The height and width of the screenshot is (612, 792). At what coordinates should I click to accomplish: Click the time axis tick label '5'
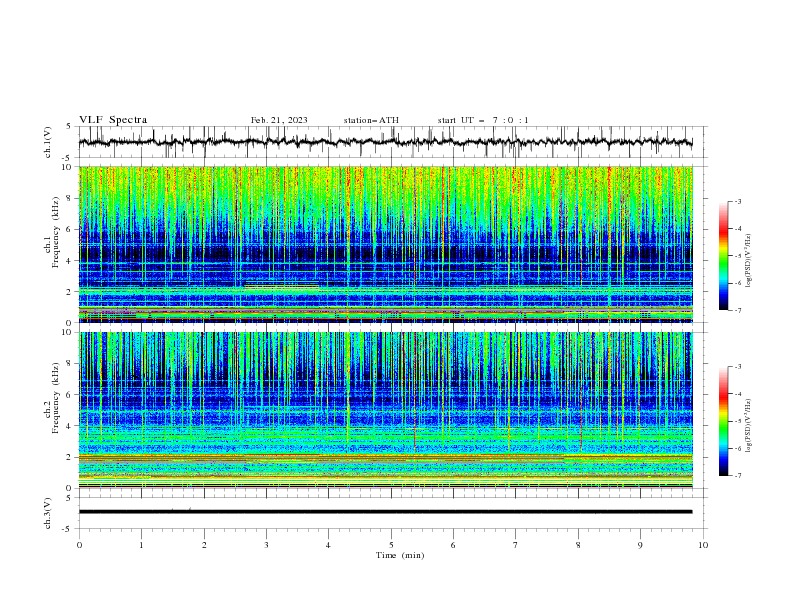(x=391, y=545)
